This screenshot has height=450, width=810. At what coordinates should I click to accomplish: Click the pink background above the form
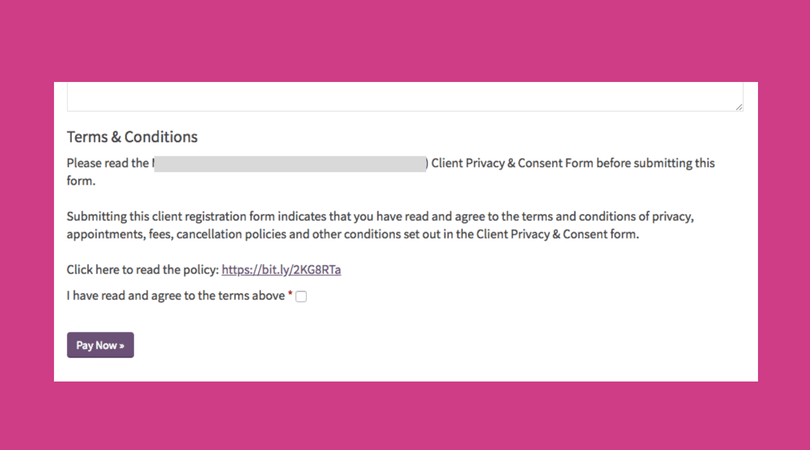pos(400,40)
